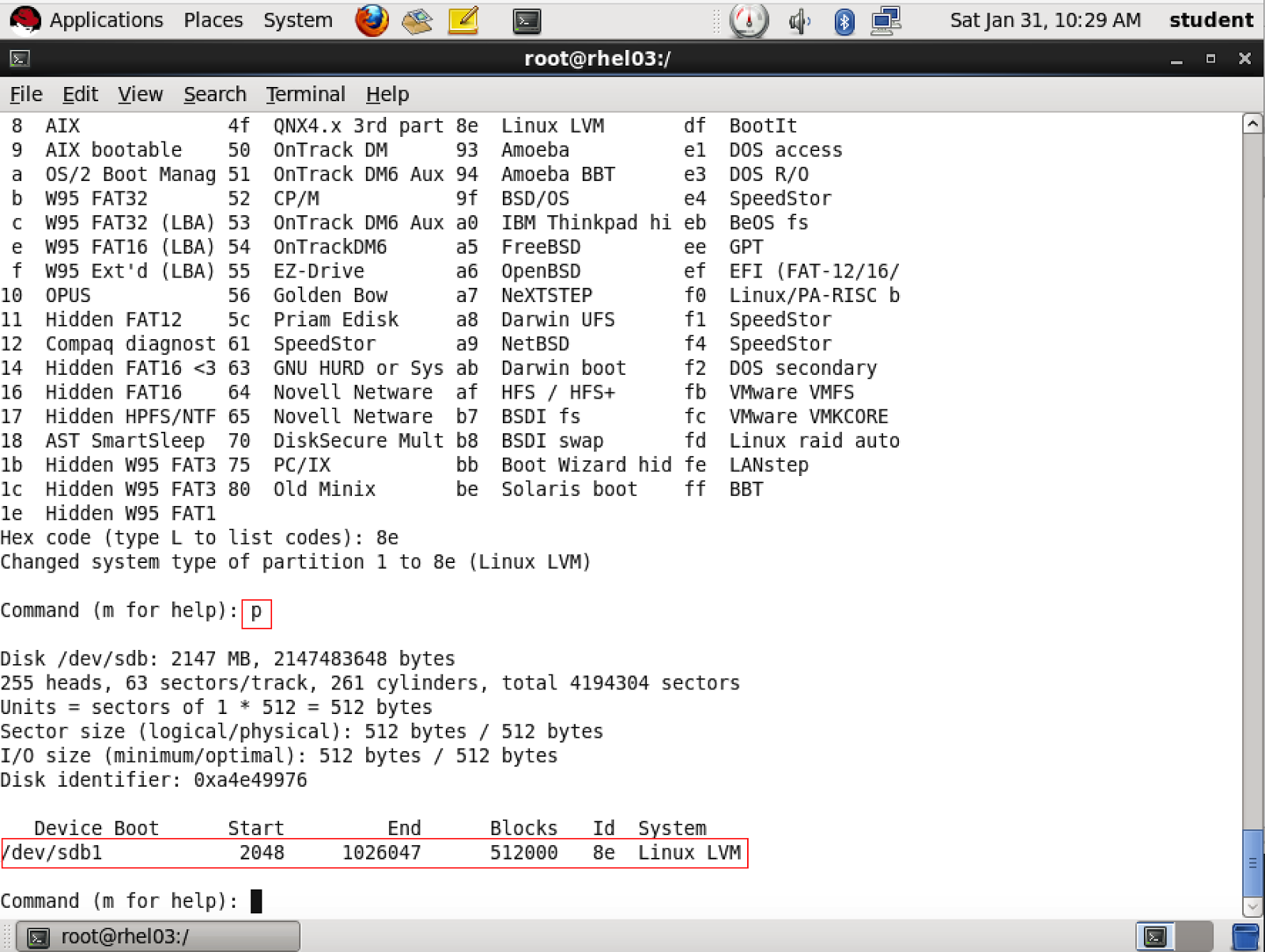Click the Red Hat logo icon

25,20
